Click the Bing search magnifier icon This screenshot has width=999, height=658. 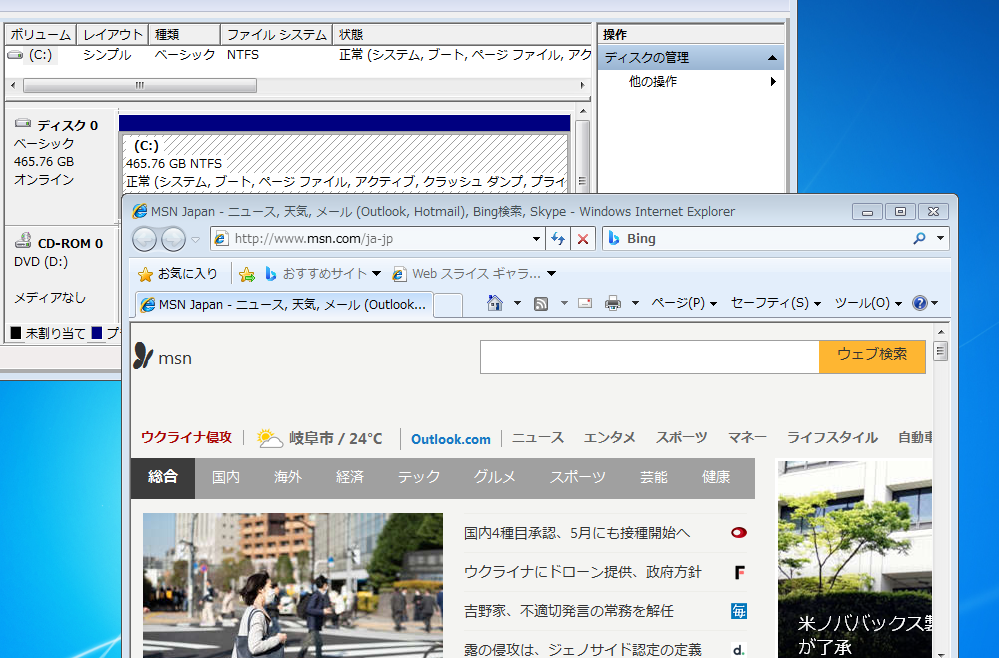(919, 239)
